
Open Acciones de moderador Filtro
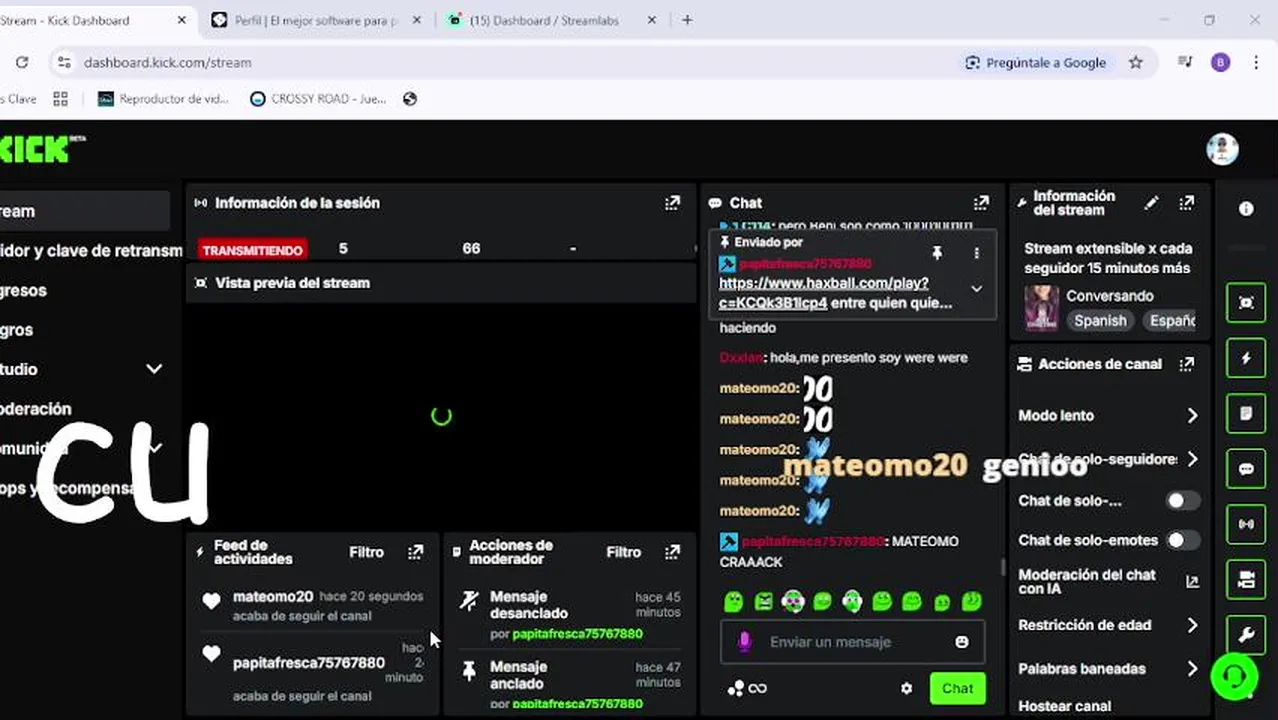pyautogui.click(x=623, y=552)
